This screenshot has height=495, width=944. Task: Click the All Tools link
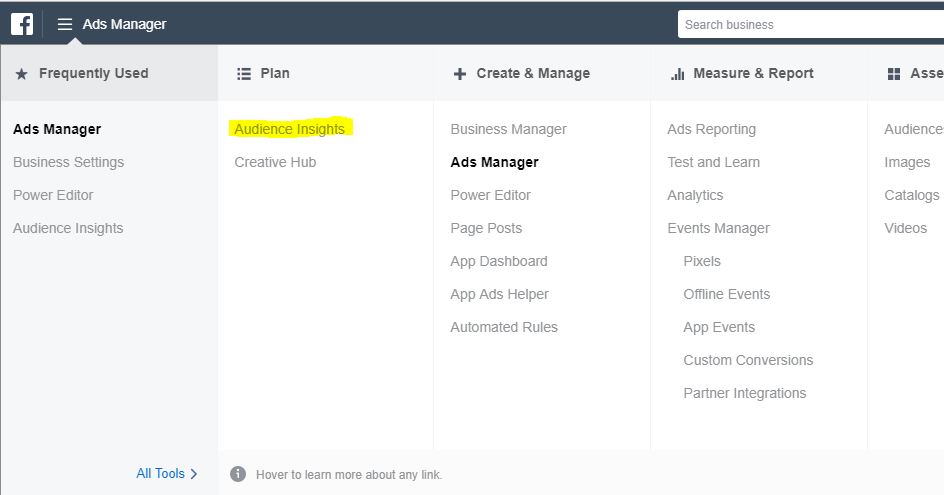pyautogui.click(x=160, y=473)
